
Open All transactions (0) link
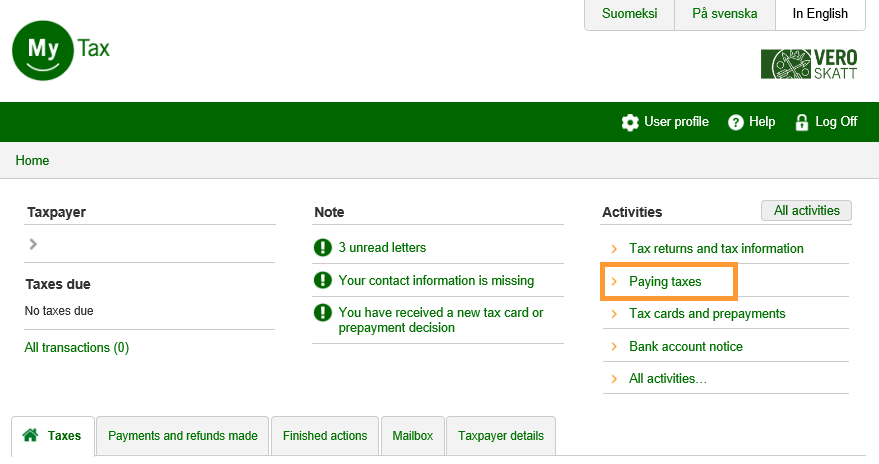[x=76, y=348]
